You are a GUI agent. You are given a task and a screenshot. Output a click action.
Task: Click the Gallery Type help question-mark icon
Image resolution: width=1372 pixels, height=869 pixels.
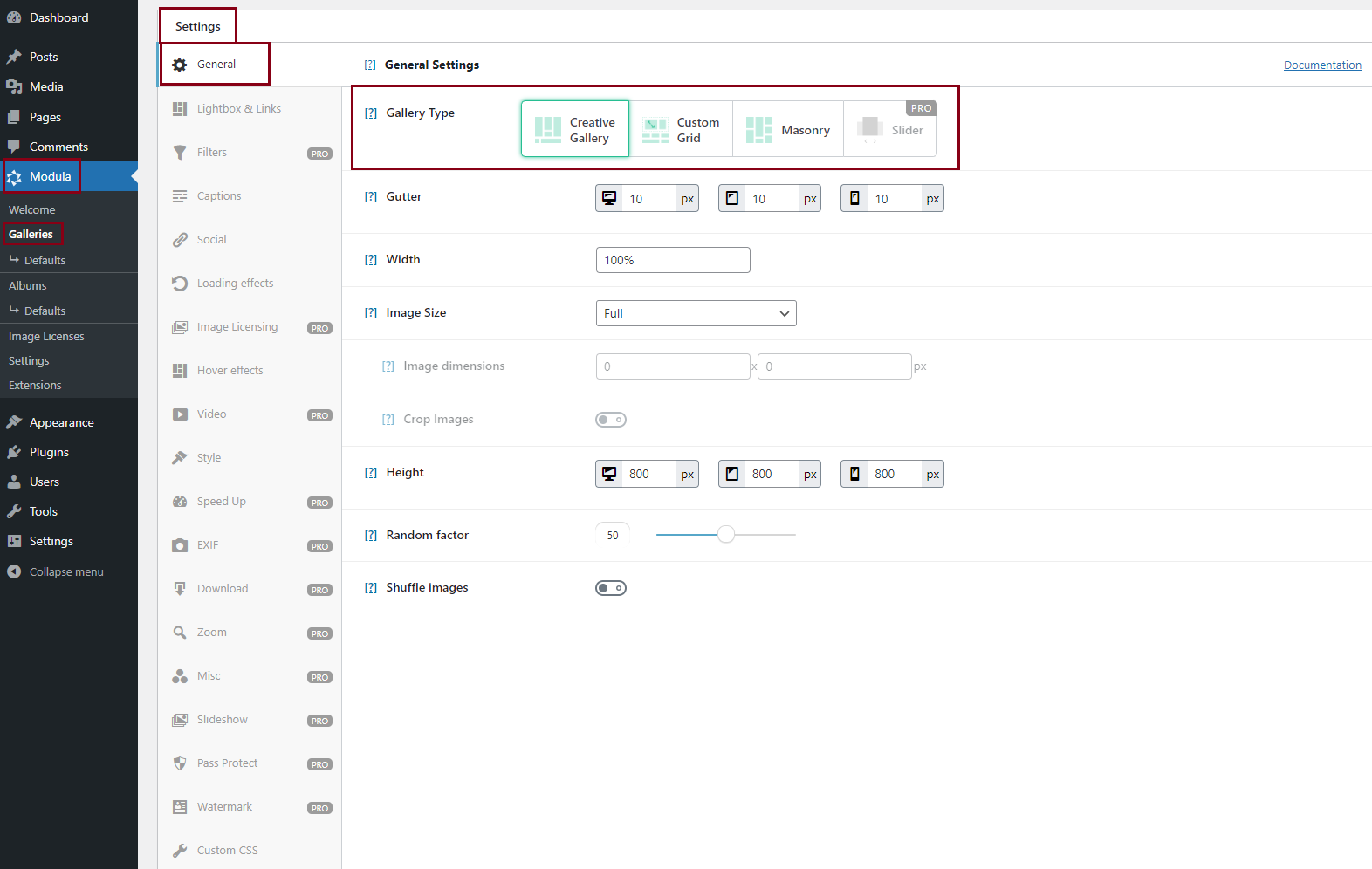tap(371, 113)
